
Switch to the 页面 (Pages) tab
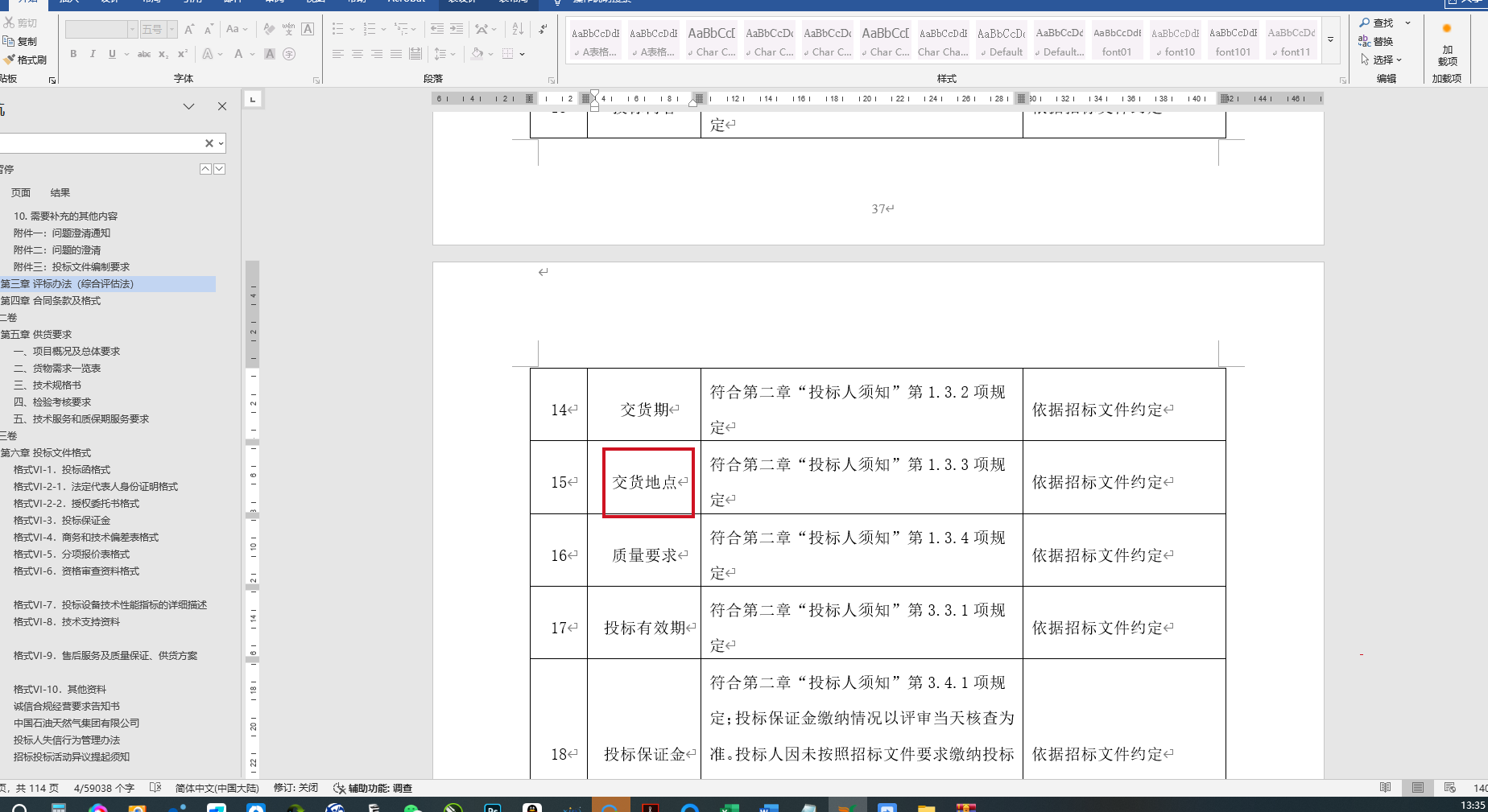pos(21,193)
